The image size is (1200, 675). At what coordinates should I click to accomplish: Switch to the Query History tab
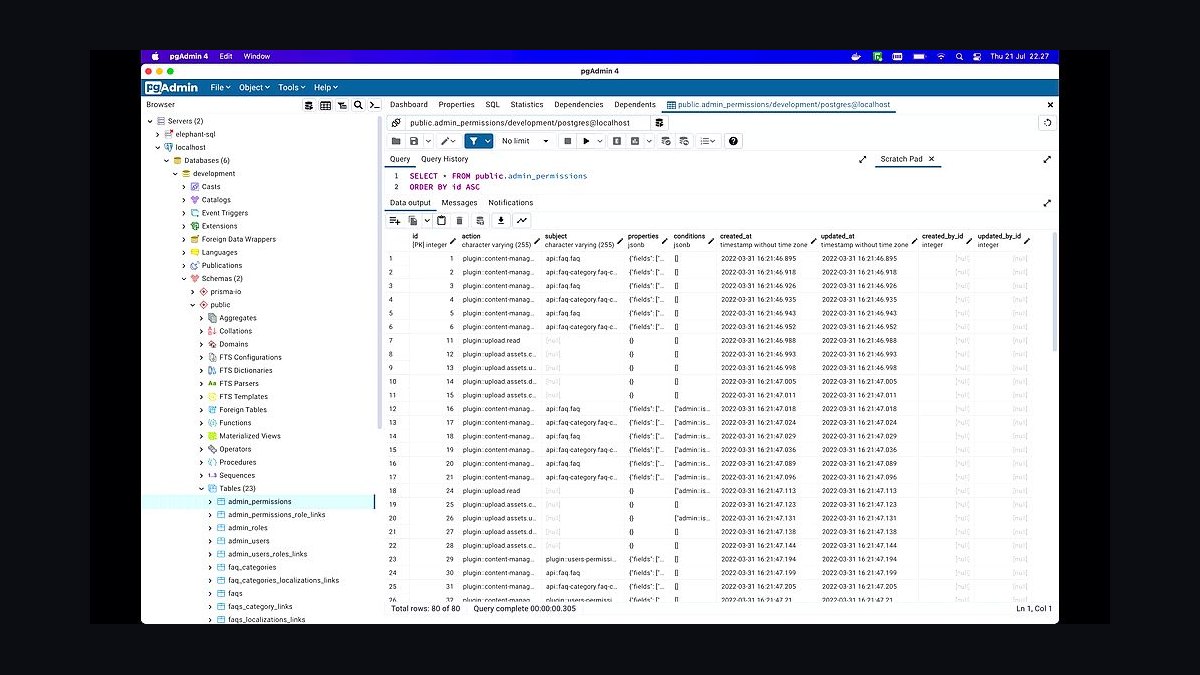[x=444, y=160]
